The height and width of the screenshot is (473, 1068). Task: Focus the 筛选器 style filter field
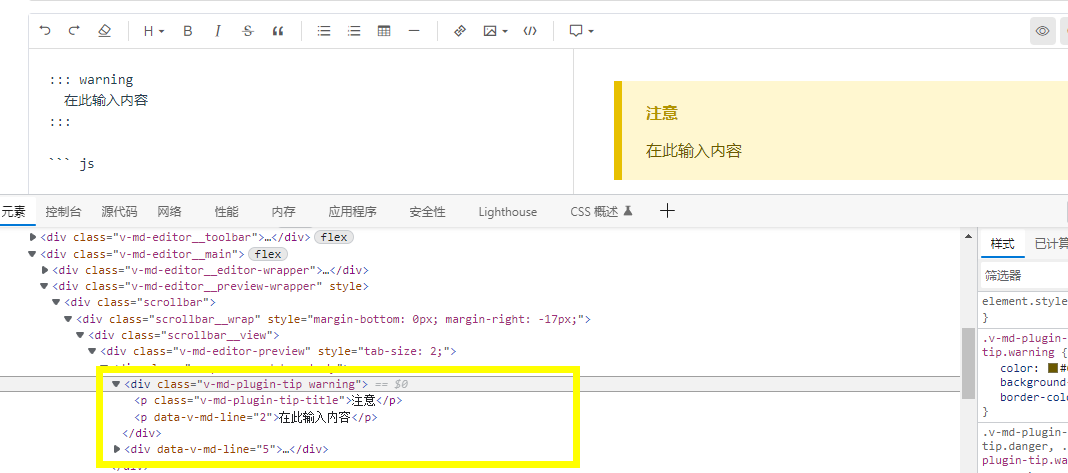click(x=1024, y=276)
